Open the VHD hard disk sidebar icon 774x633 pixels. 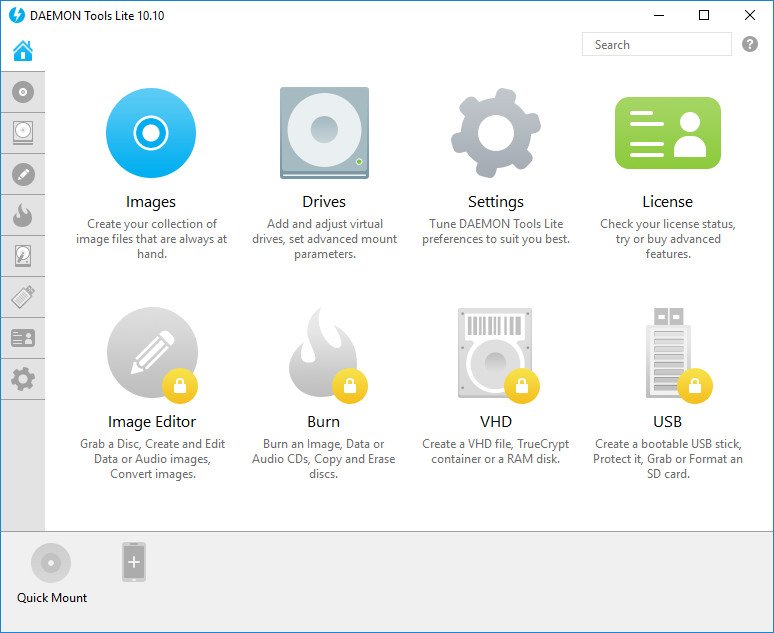pos(23,256)
